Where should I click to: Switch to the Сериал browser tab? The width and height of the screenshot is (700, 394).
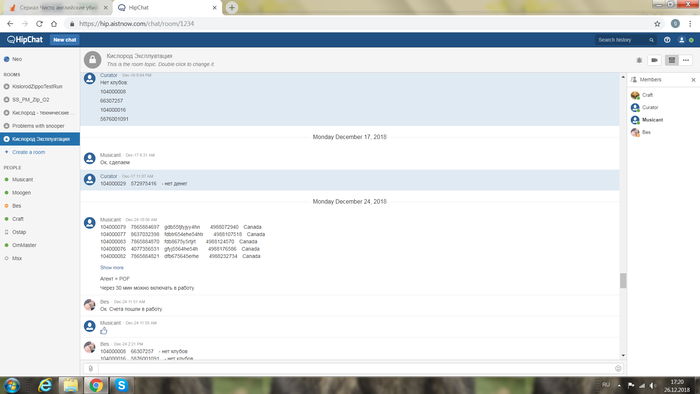[58, 8]
